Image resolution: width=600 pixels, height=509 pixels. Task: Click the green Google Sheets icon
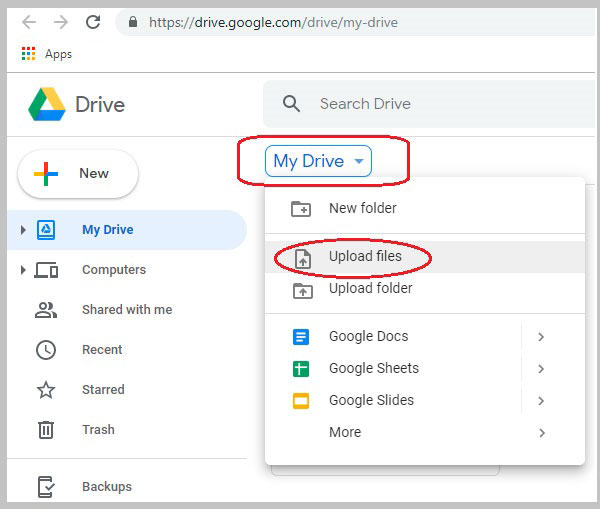click(x=301, y=369)
